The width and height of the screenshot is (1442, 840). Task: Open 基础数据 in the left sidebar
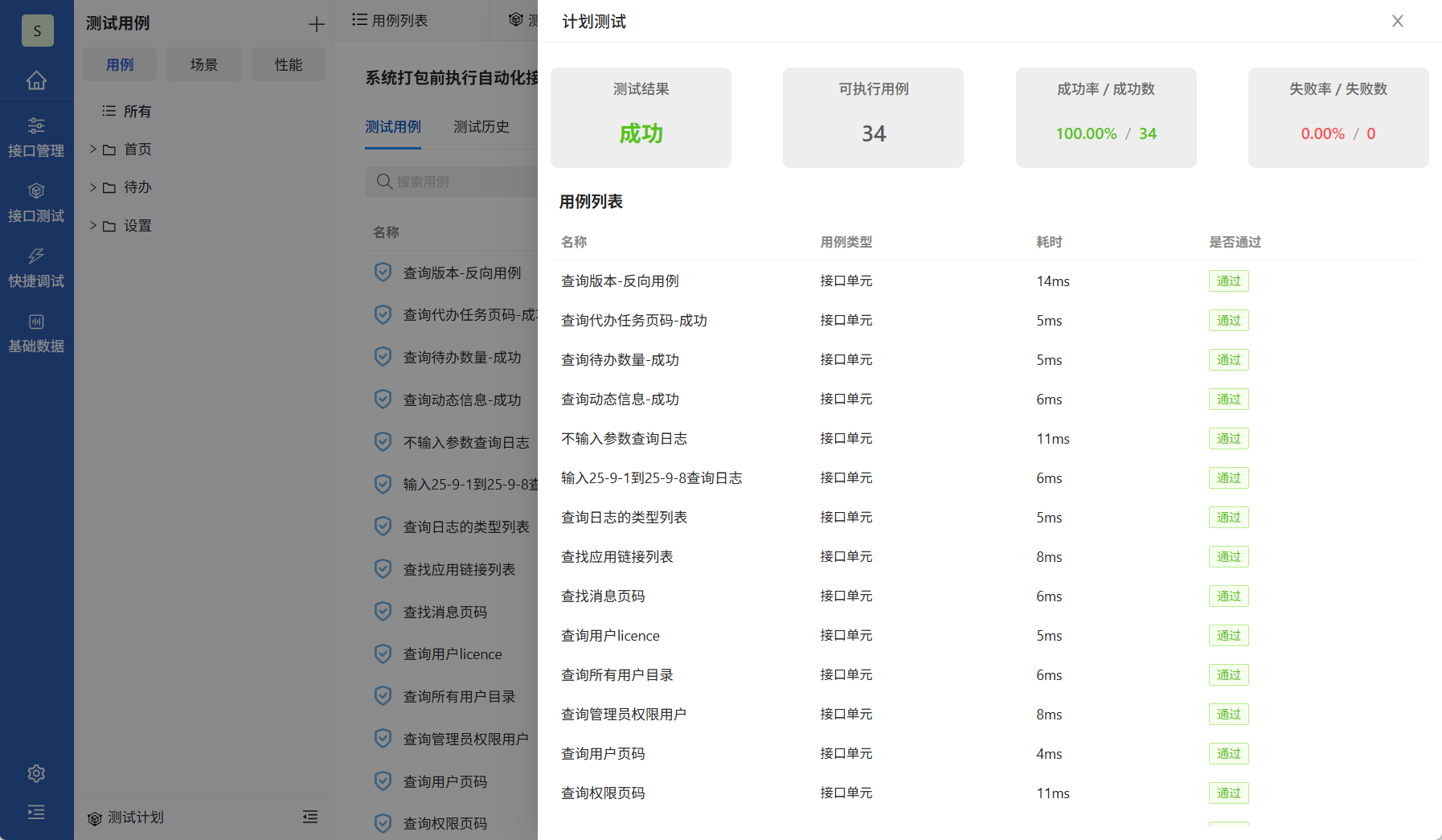(x=36, y=333)
